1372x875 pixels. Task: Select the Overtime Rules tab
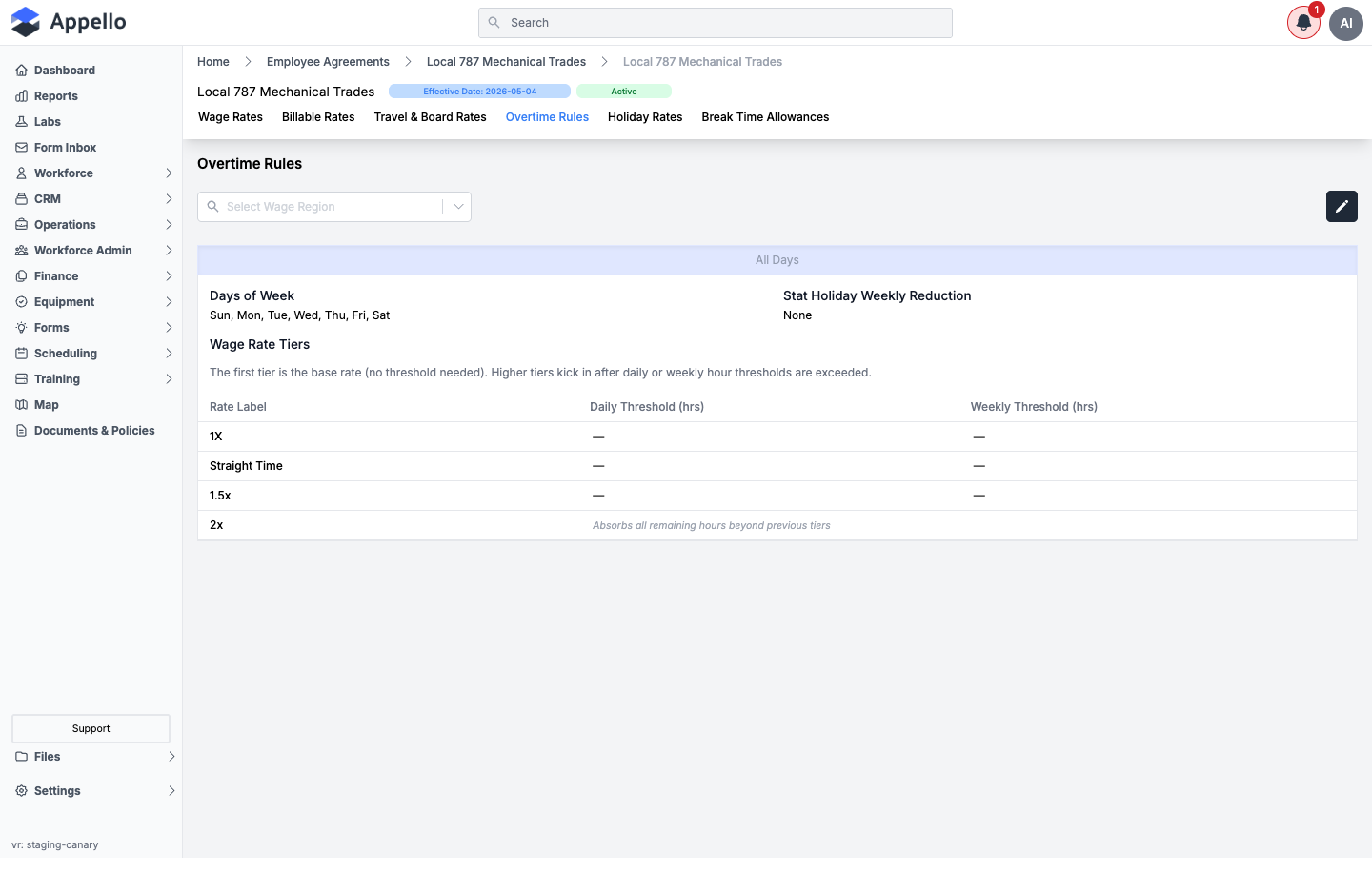tap(547, 117)
